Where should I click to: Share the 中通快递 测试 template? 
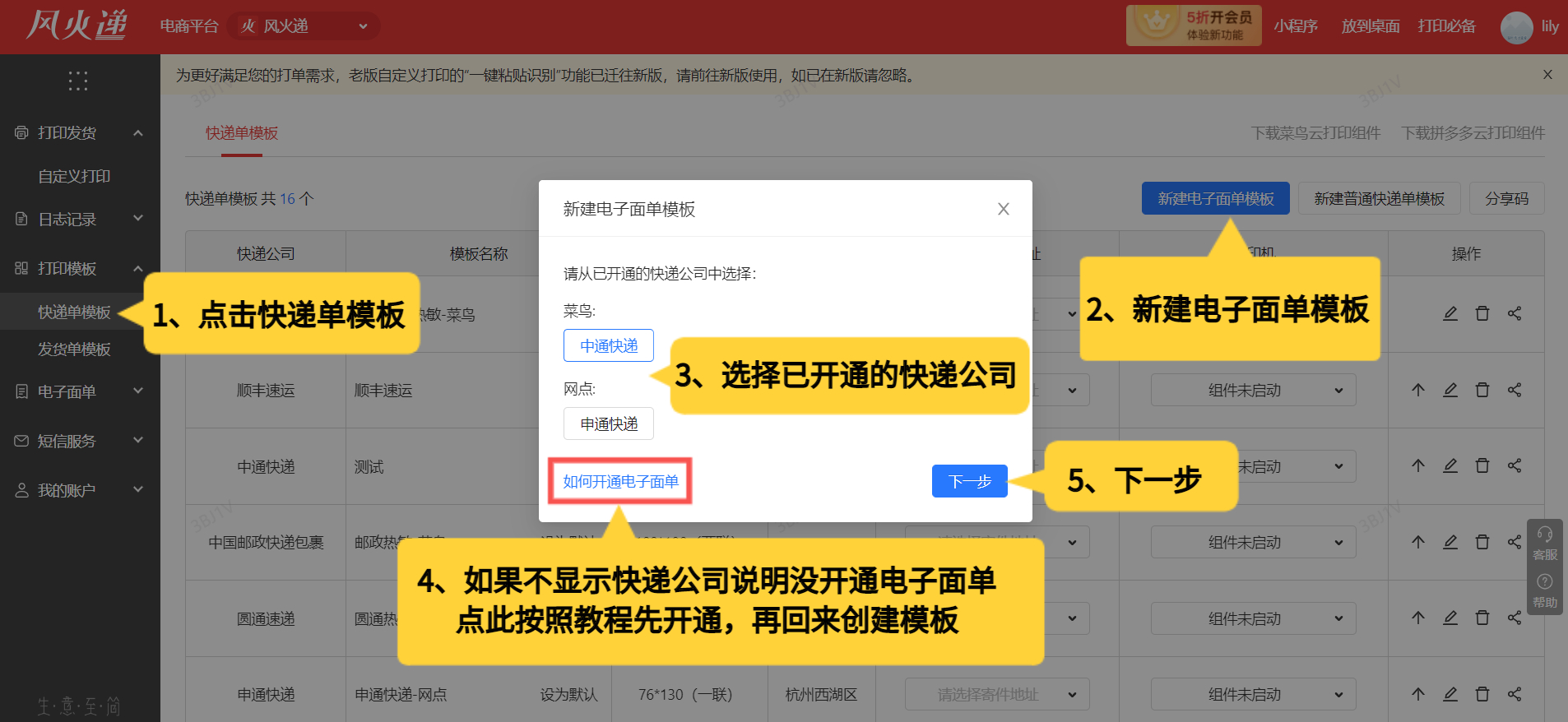[1515, 465]
